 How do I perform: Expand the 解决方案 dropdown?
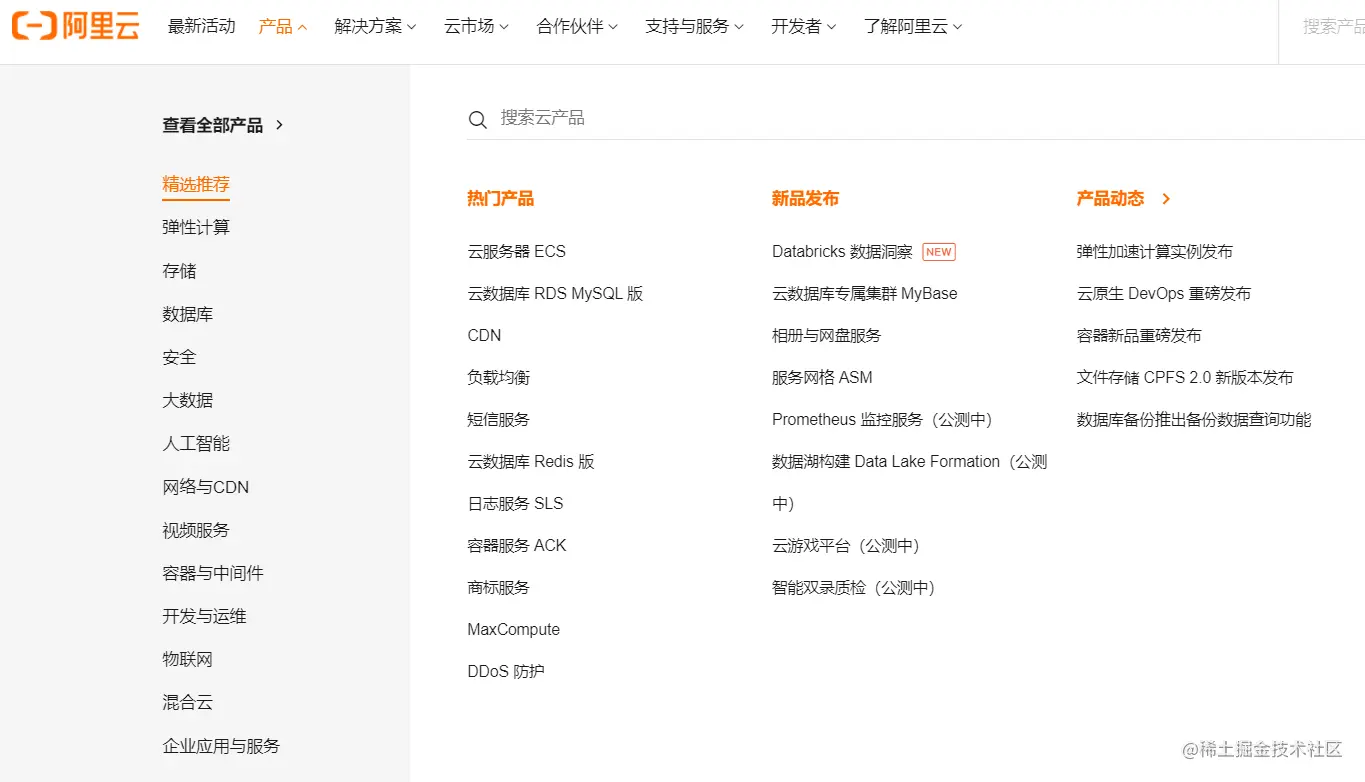pyautogui.click(x=375, y=27)
